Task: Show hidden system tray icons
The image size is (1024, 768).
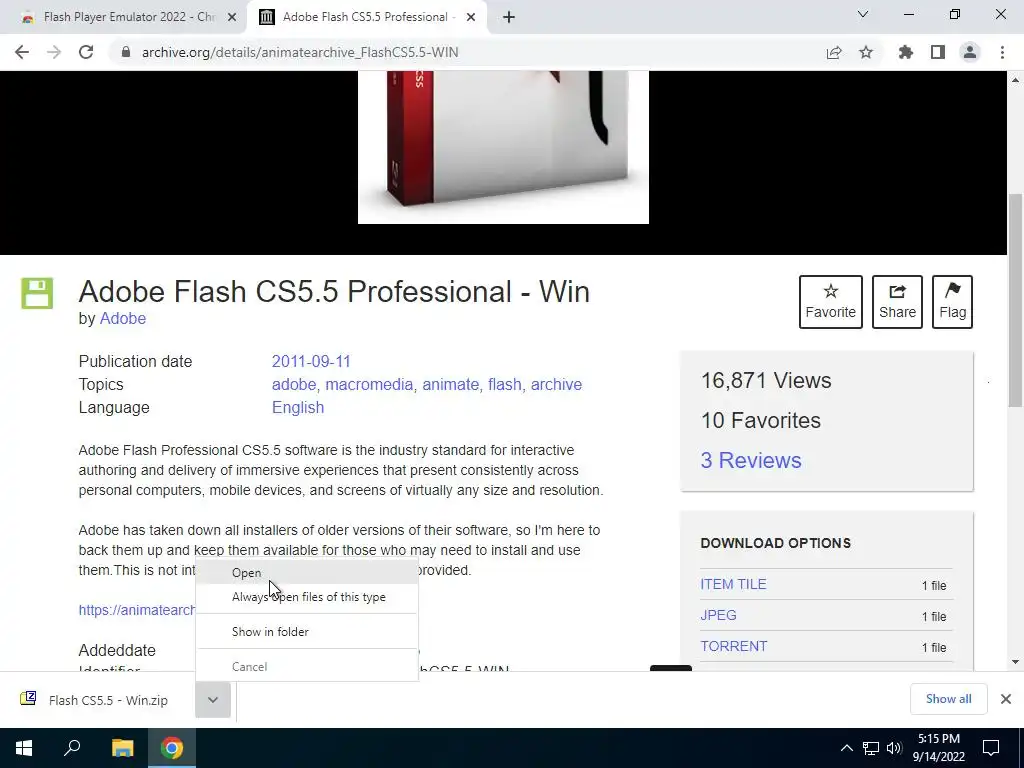Action: click(846, 748)
